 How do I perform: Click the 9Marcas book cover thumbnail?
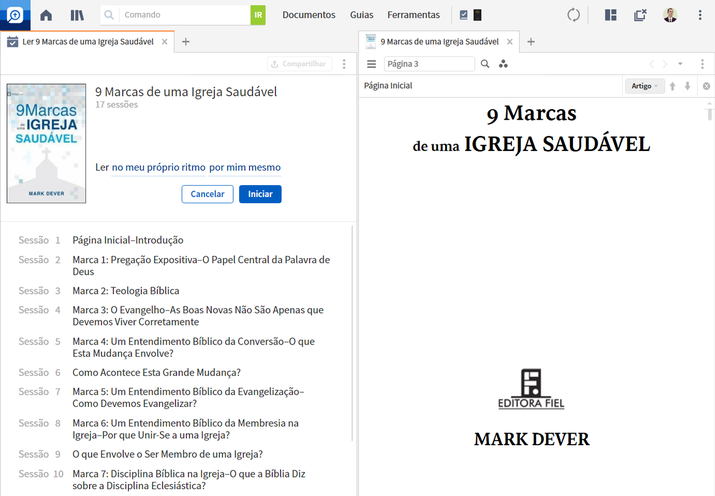46,143
